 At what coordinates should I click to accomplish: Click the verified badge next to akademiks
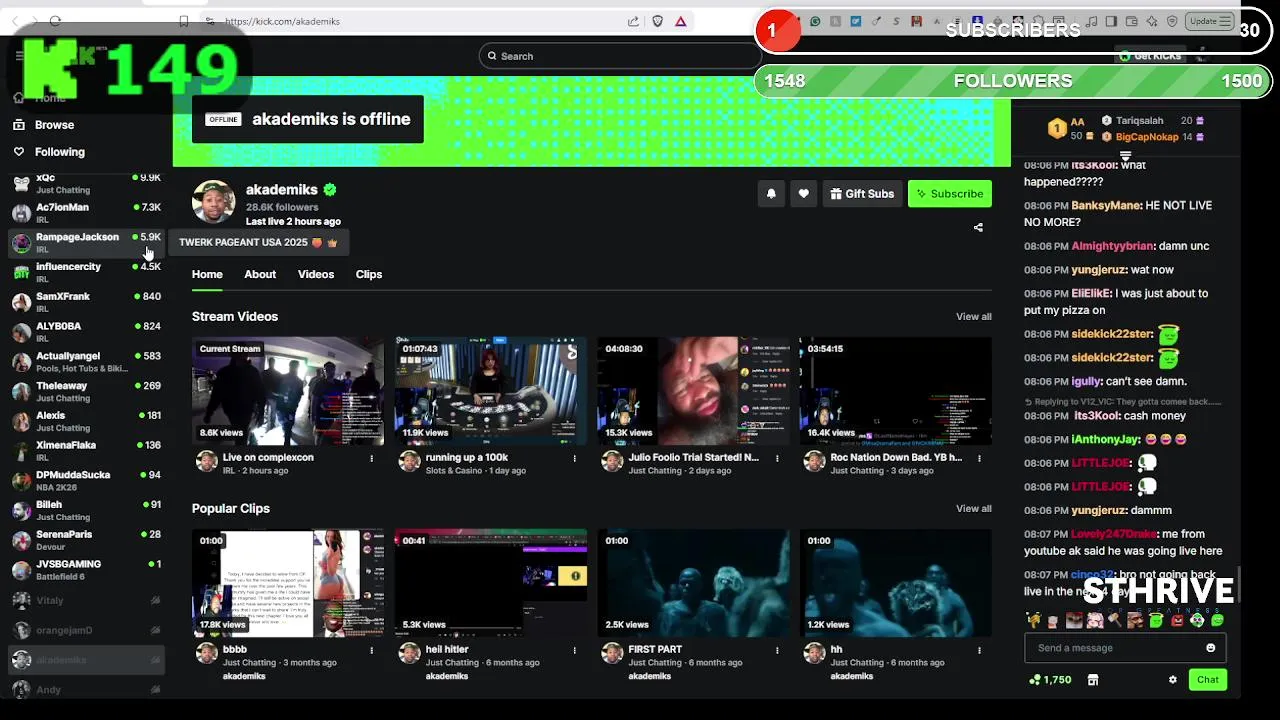(330, 190)
